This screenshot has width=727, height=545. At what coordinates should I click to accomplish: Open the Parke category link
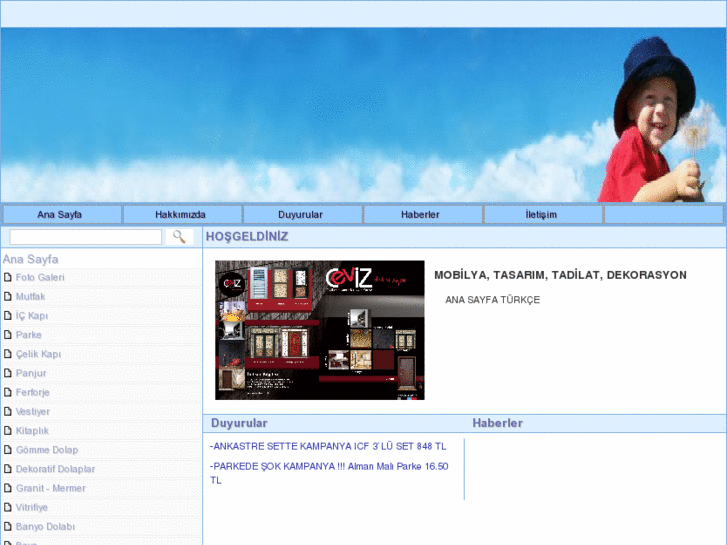28,335
